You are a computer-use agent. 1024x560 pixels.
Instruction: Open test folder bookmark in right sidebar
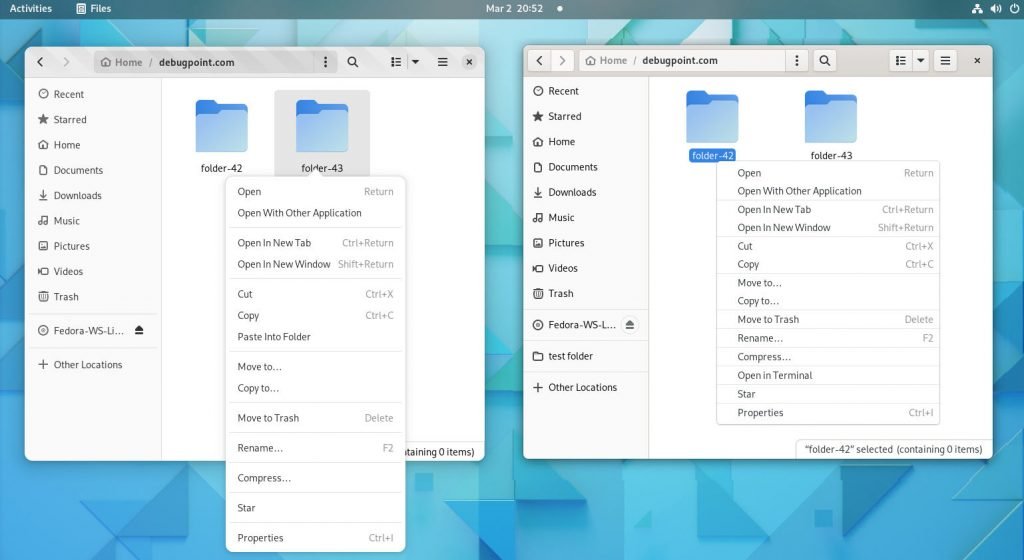(586, 356)
